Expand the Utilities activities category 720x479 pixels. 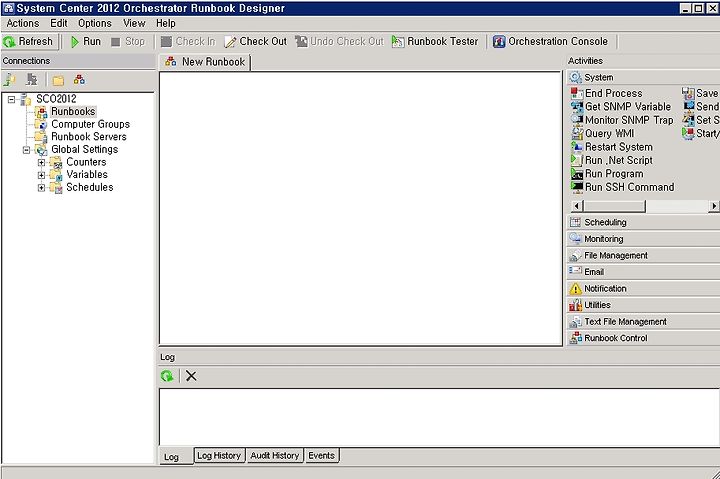(x=644, y=305)
